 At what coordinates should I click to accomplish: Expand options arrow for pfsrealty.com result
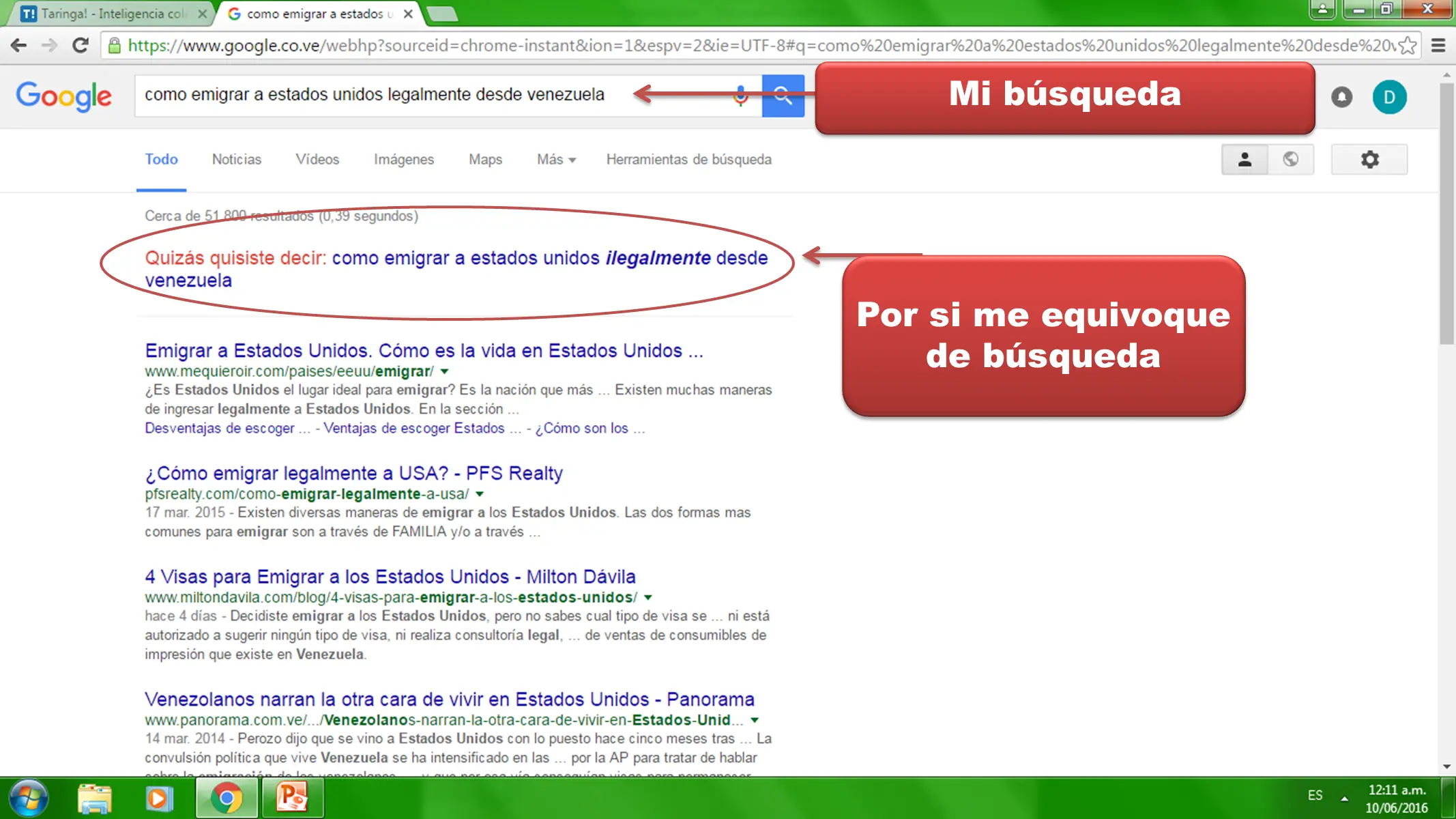(x=480, y=494)
